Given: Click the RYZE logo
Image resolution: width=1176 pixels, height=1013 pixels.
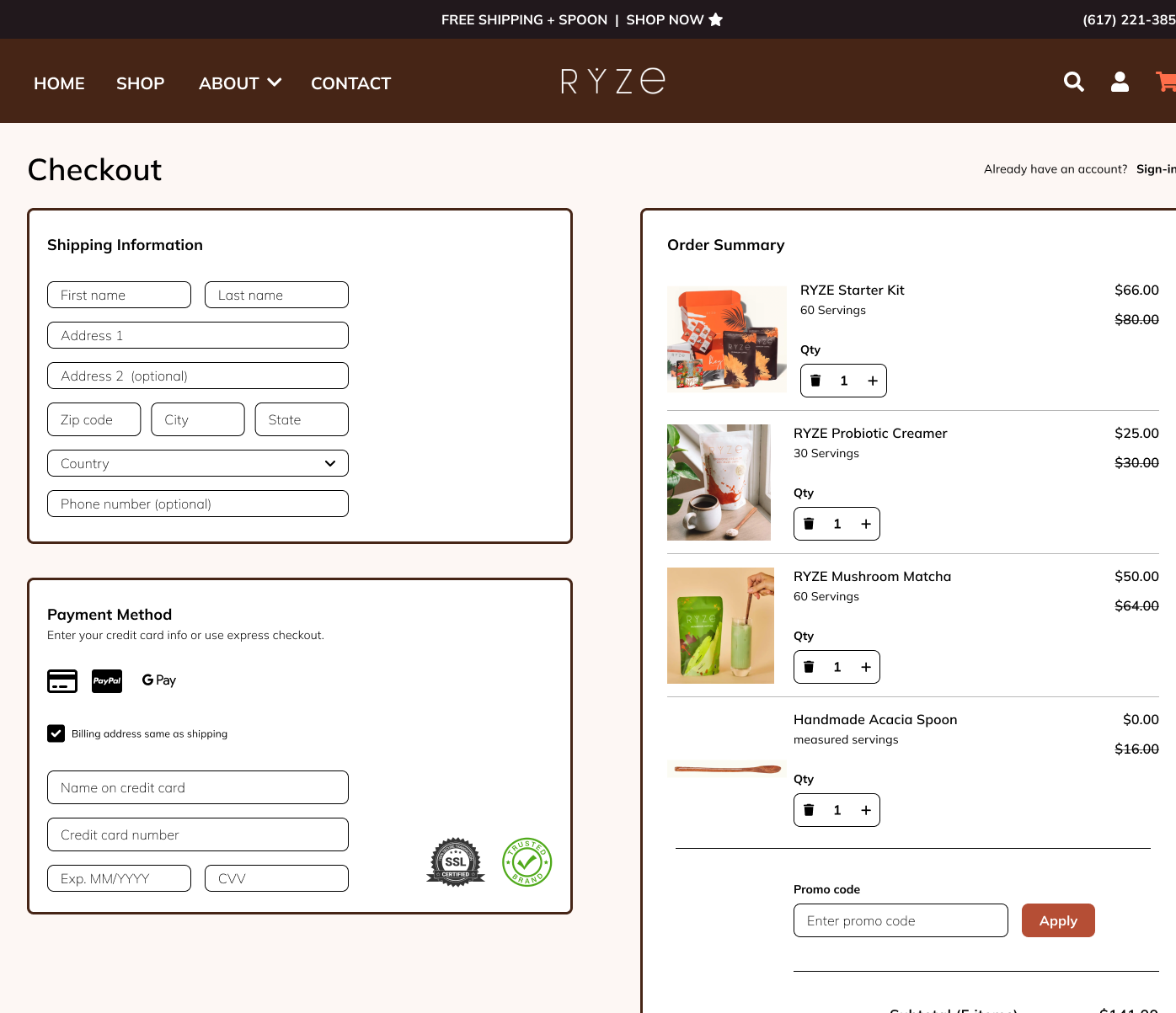Looking at the screenshot, I should coord(612,81).
